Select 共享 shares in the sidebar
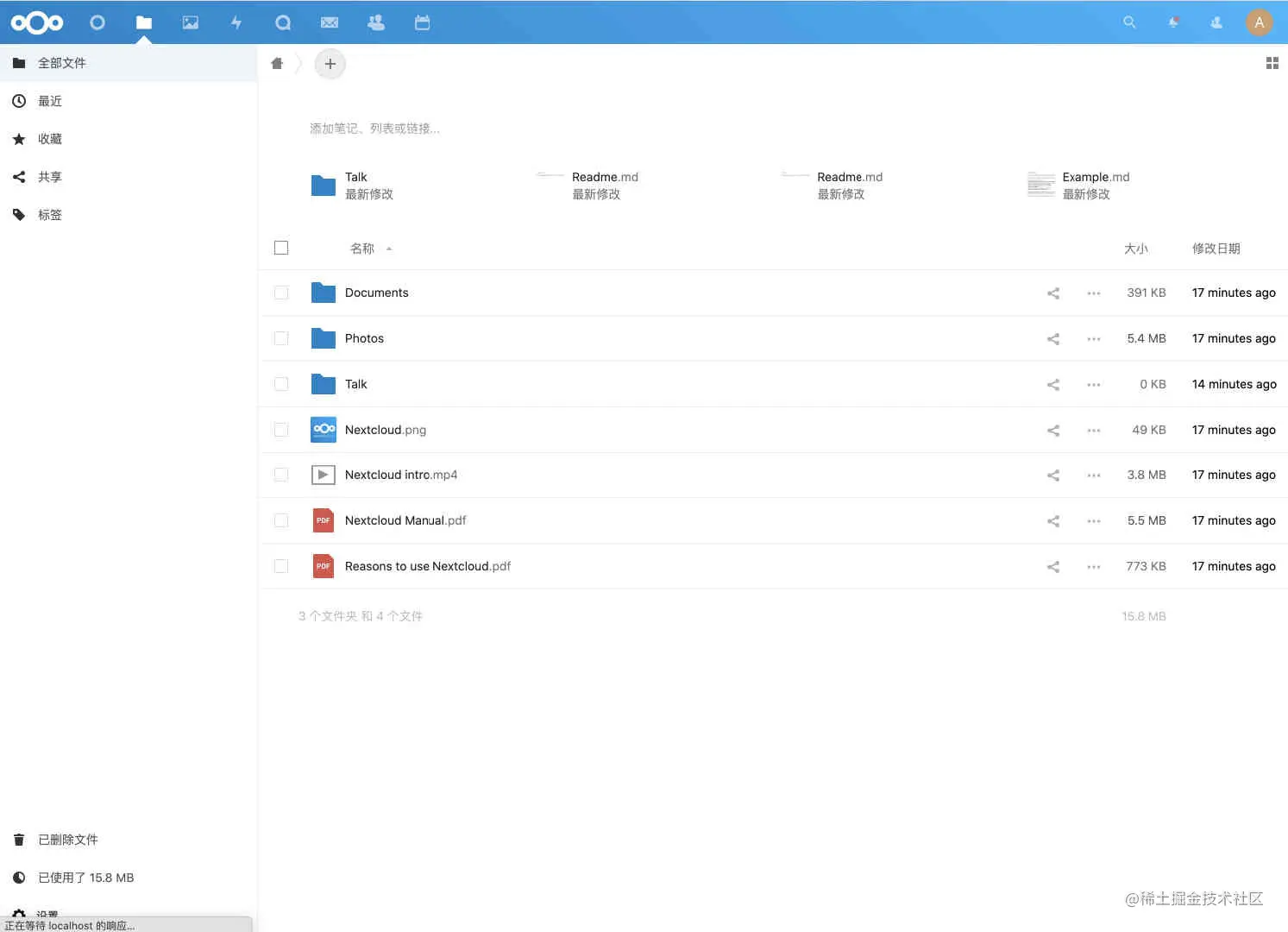The image size is (1288, 932). (x=129, y=177)
